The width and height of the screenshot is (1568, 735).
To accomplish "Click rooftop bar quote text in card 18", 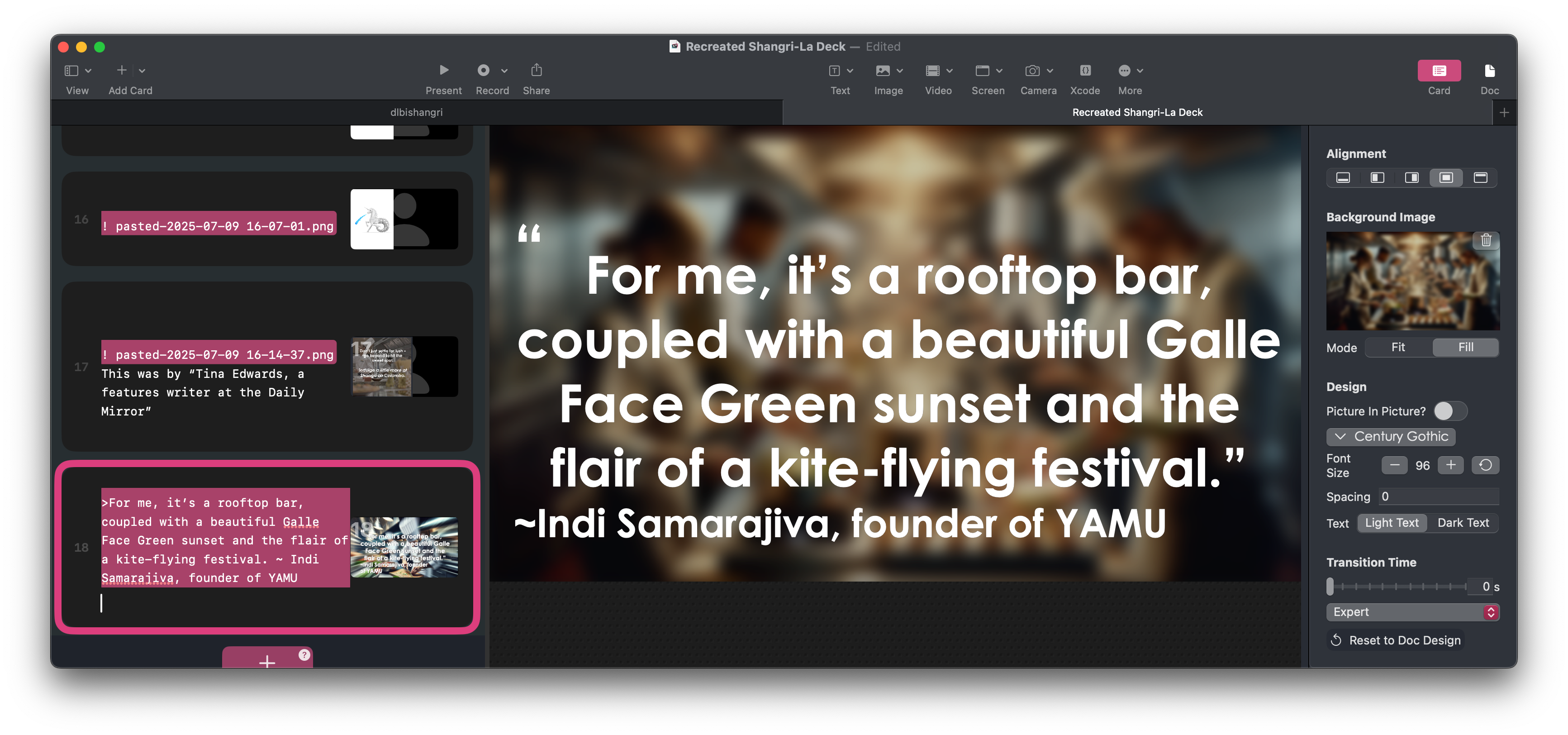I will tap(225, 540).
